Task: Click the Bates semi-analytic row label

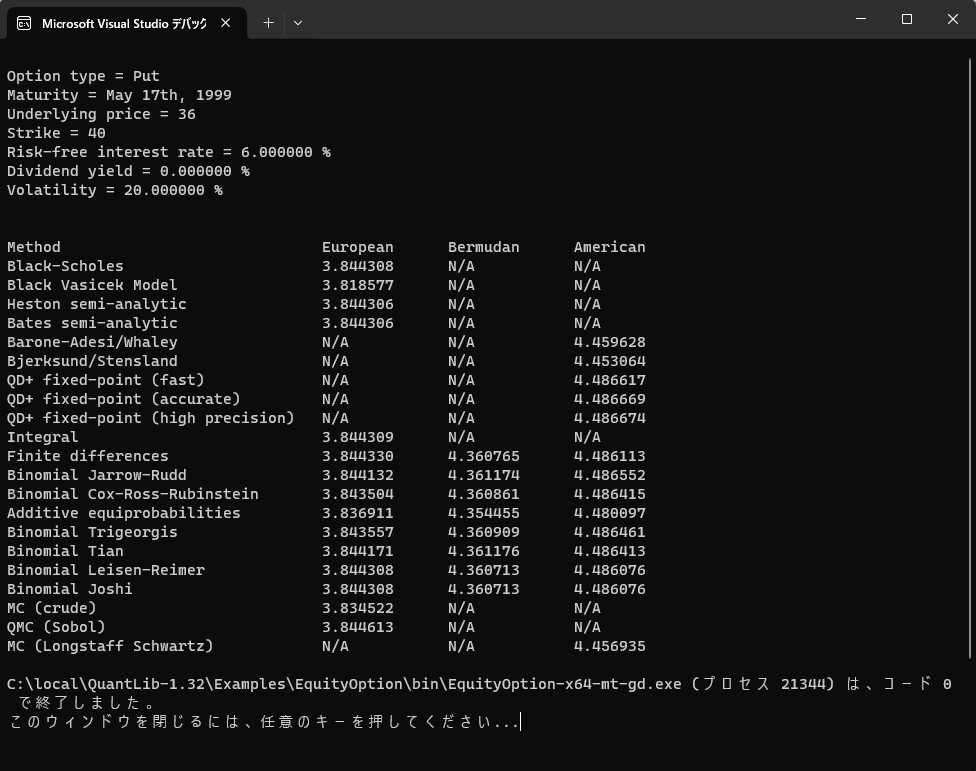Action: 92,323
